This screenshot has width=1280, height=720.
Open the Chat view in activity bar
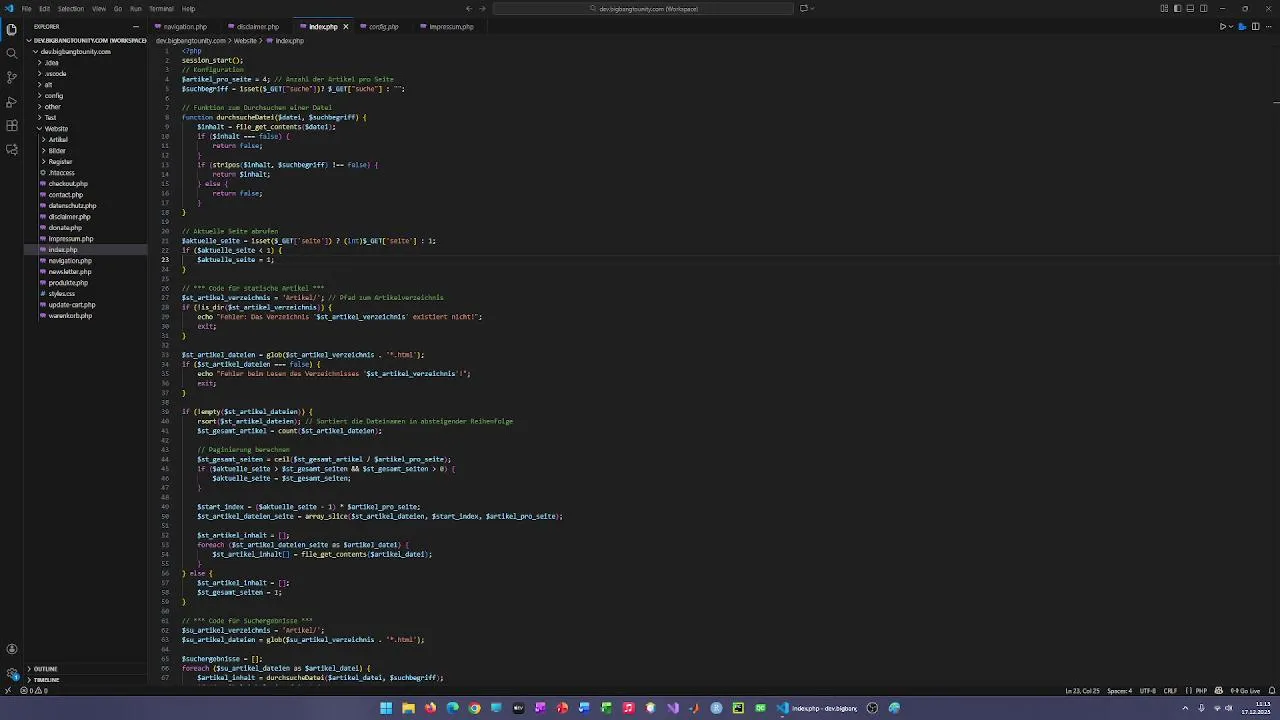(x=11, y=150)
